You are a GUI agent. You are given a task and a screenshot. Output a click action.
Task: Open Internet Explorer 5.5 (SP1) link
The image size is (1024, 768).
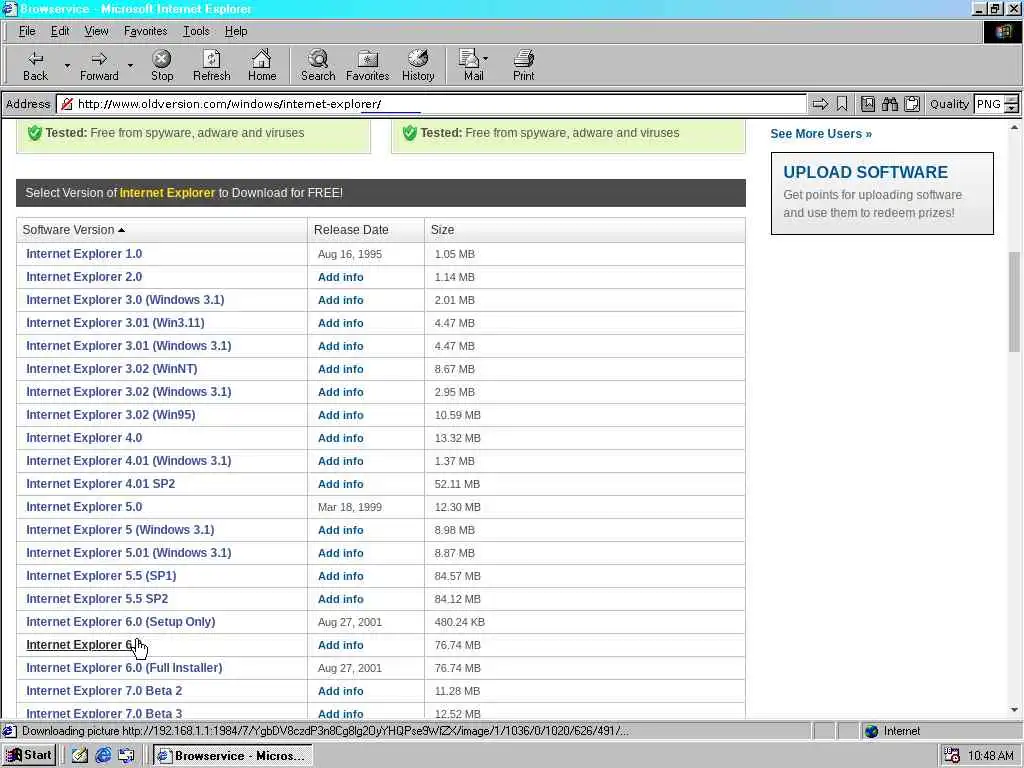(101, 576)
